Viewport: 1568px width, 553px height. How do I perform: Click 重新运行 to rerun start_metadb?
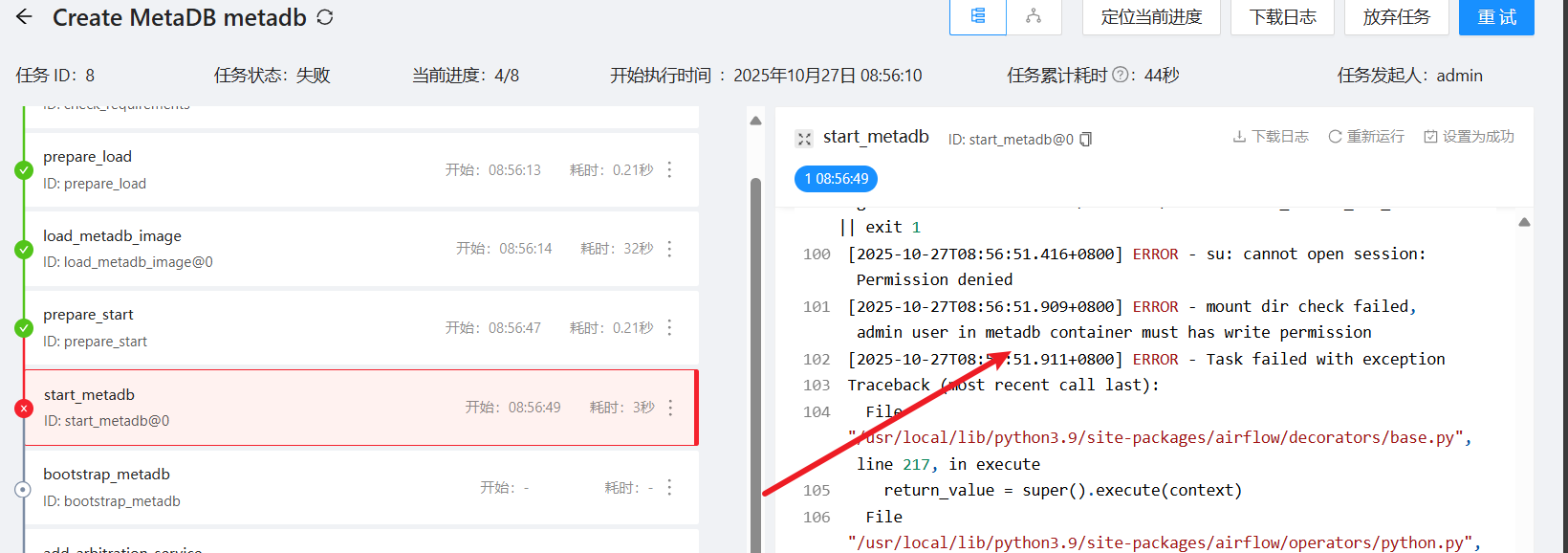click(x=1366, y=137)
